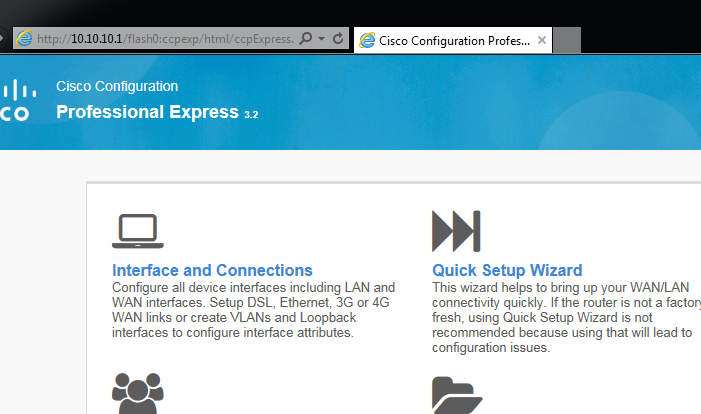Click the Quick Setup Wizard description text
Screen dimensions: 701x414
tap(566, 317)
